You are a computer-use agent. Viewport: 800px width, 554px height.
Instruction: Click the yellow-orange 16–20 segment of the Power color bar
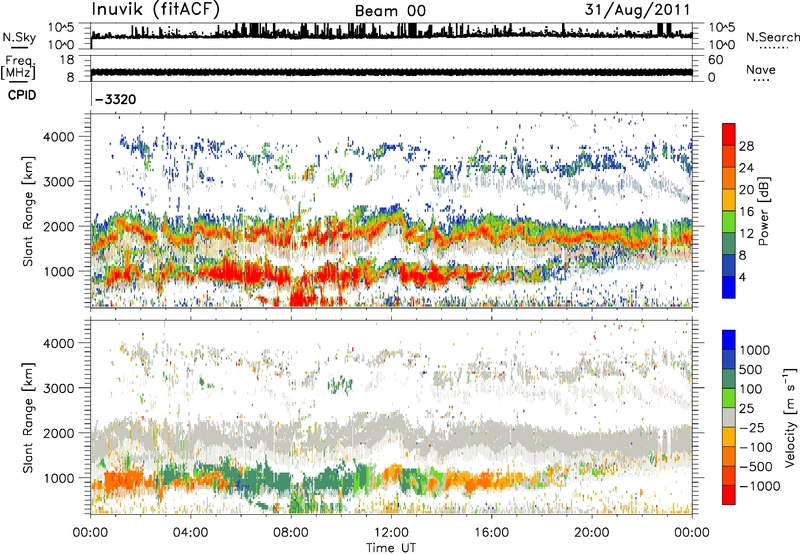pos(729,200)
